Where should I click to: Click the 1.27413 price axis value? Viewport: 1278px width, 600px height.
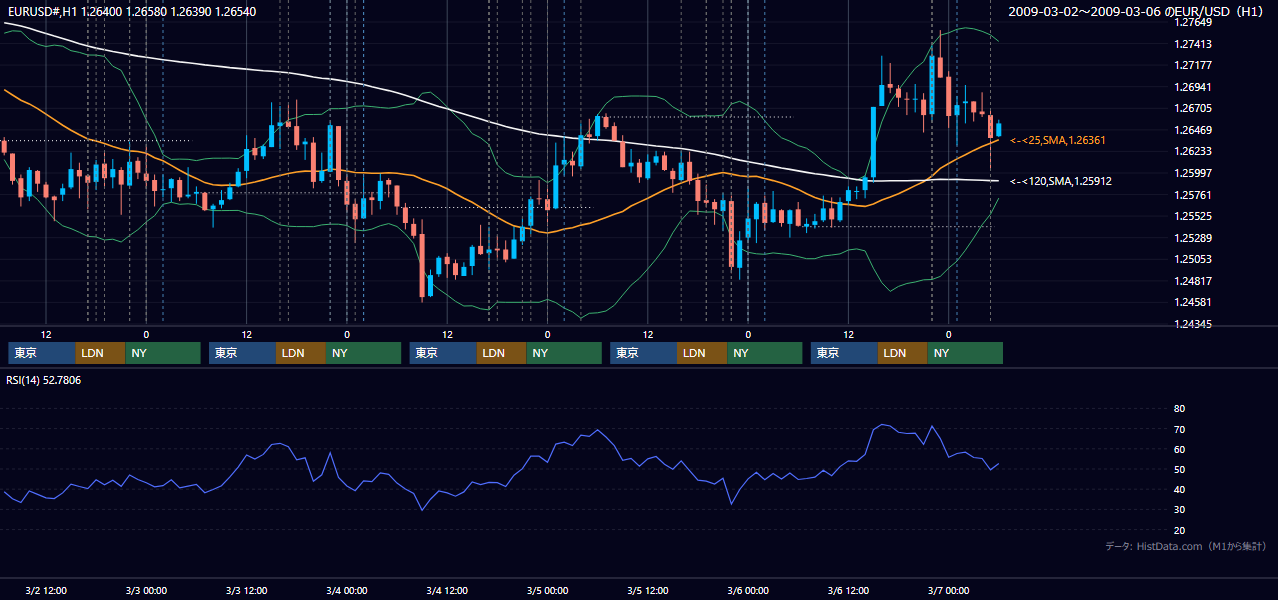coord(1193,44)
